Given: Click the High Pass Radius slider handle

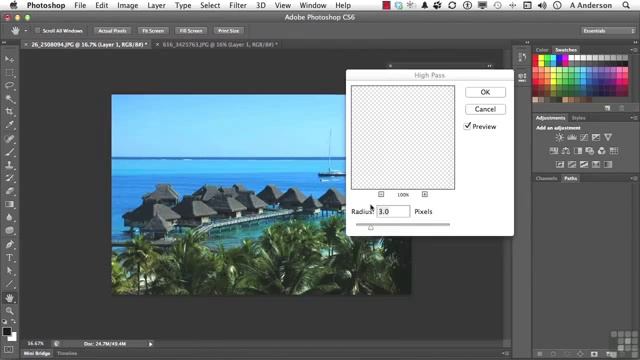Looking at the screenshot, I should (x=371, y=227).
